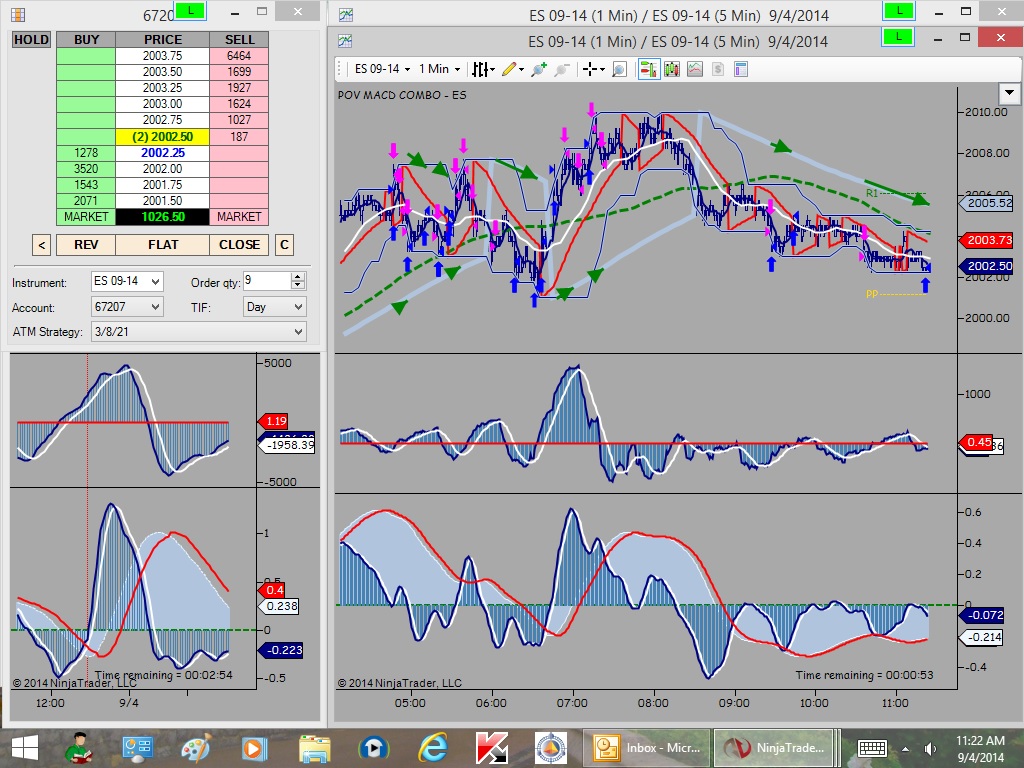This screenshot has width=1024, height=768.
Task: Click the price cell 2003.00
Action: 163,104
